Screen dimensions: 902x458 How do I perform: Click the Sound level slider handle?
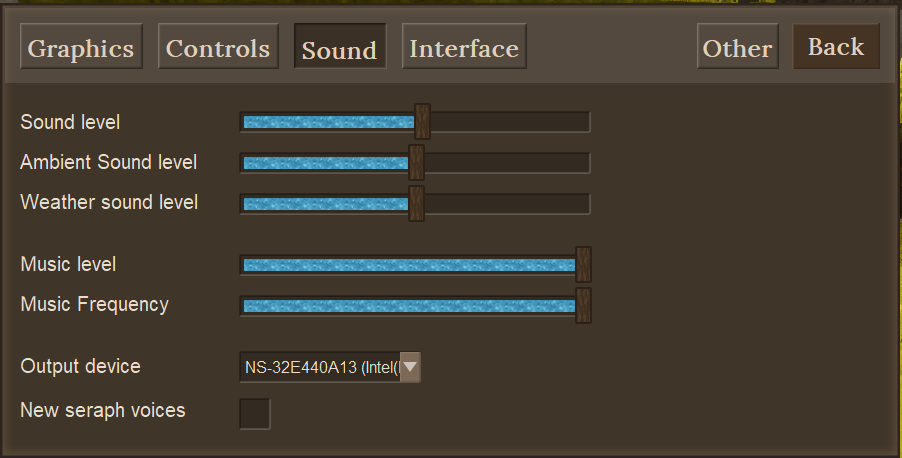[x=422, y=122]
